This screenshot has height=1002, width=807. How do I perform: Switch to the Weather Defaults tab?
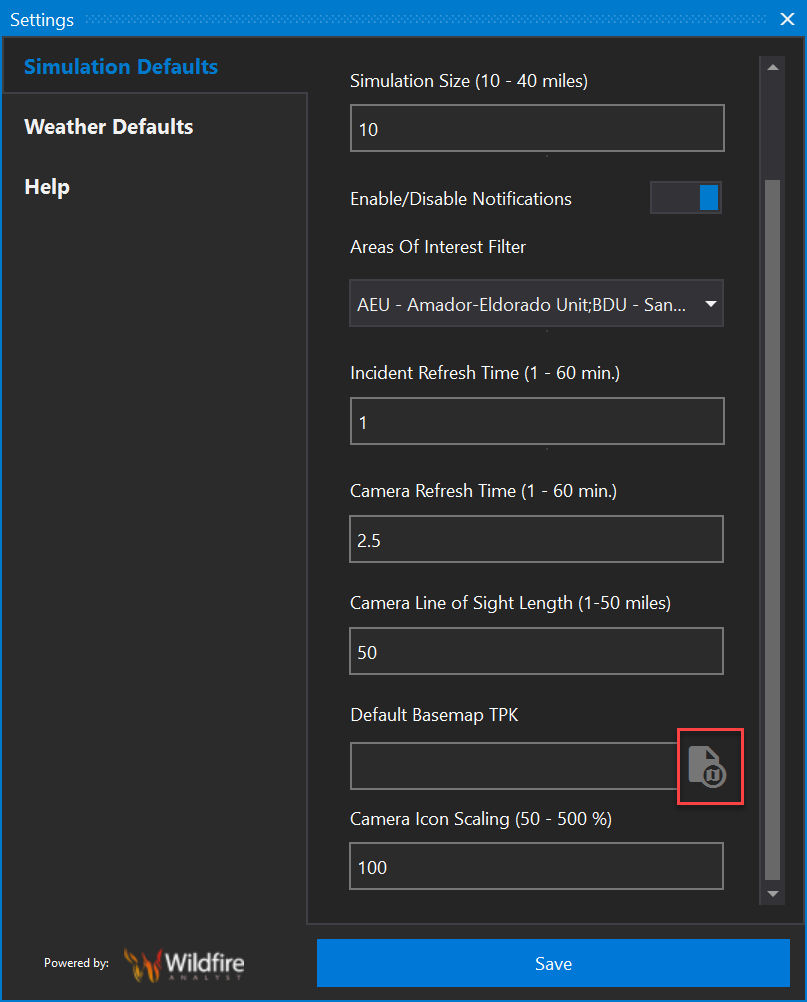pyautogui.click(x=109, y=127)
